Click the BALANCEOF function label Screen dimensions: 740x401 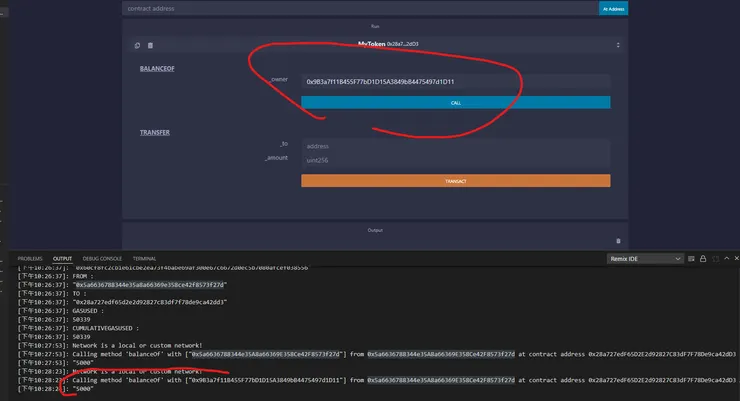(x=157, y=68)
